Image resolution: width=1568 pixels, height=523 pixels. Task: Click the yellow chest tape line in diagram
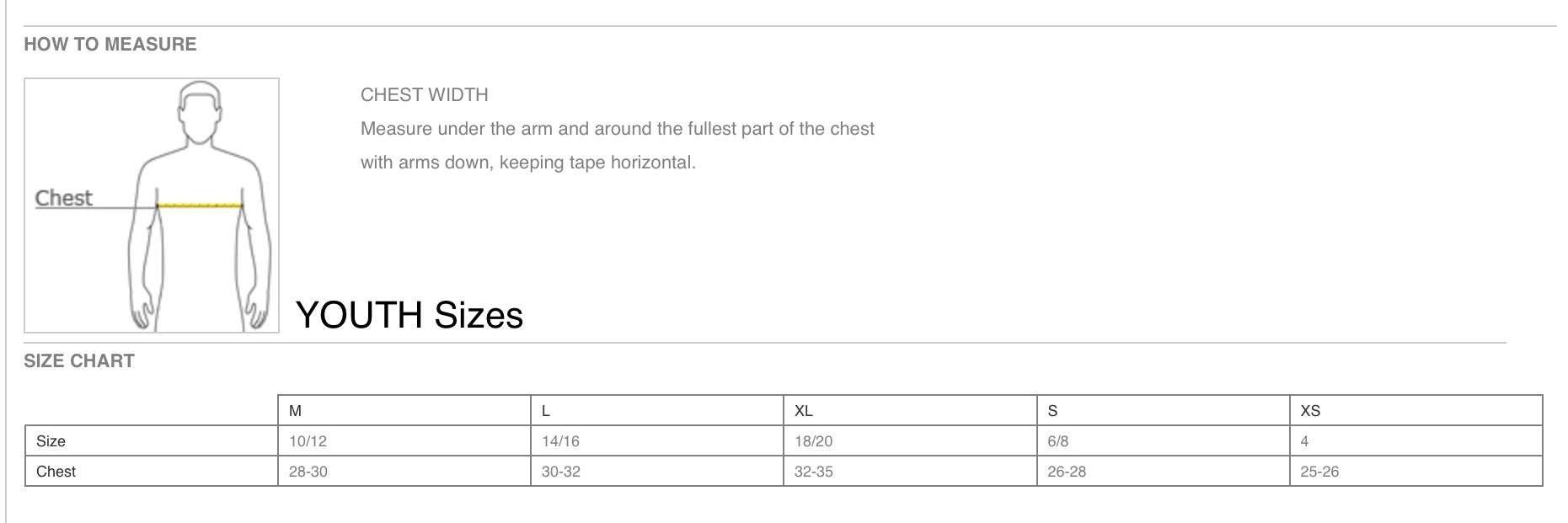(x=200, y=205)
